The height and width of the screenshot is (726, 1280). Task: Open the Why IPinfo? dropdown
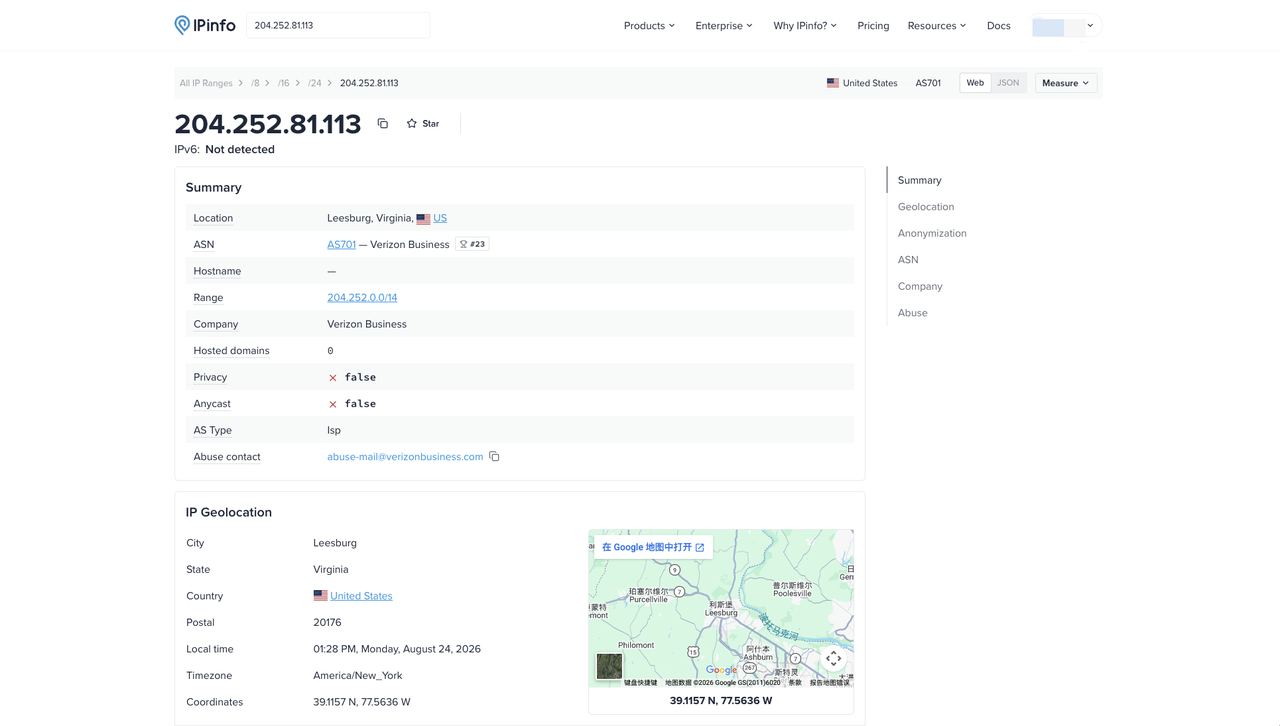click(x=805, y=25)
